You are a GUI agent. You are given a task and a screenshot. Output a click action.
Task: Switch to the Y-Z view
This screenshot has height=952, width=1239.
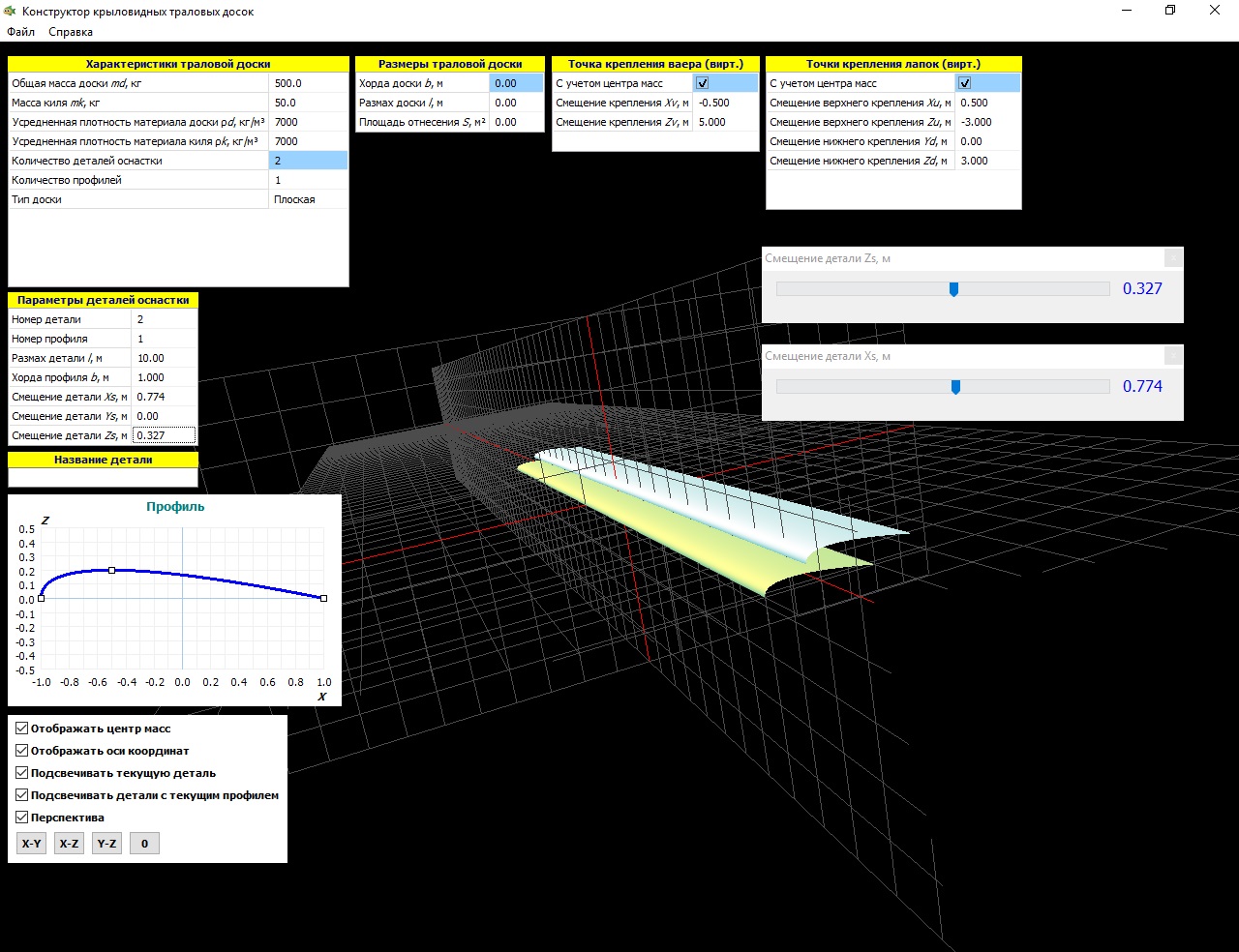pos(106,844)
